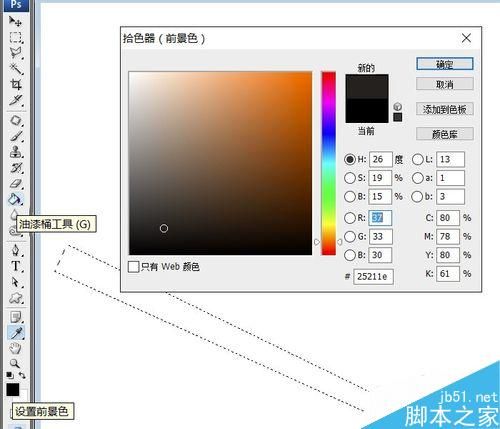Viewport: 500px width, 429px height.
Task: Select the Pen tool
Action: [x=15, y=250]
